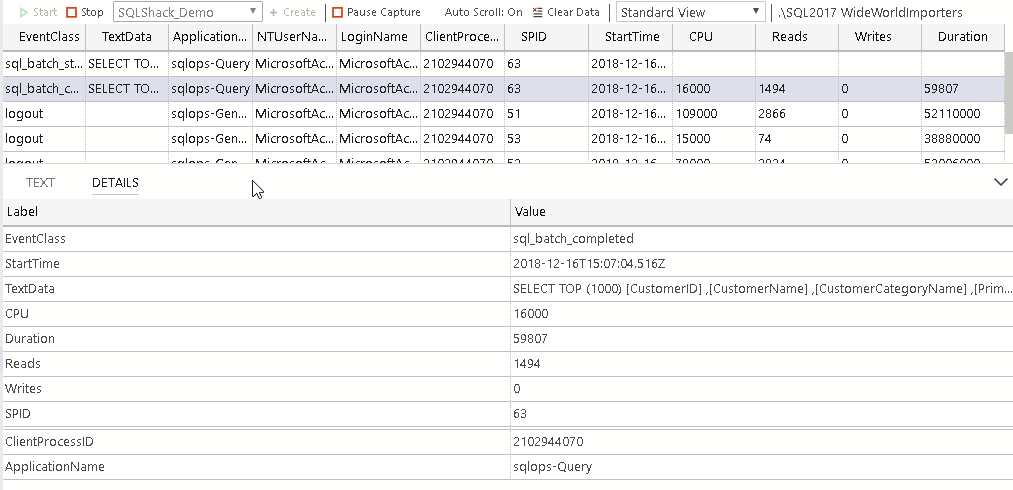Click the StartTime column header
This screenshot has height=490, width=1013.
tap(632, 37)
